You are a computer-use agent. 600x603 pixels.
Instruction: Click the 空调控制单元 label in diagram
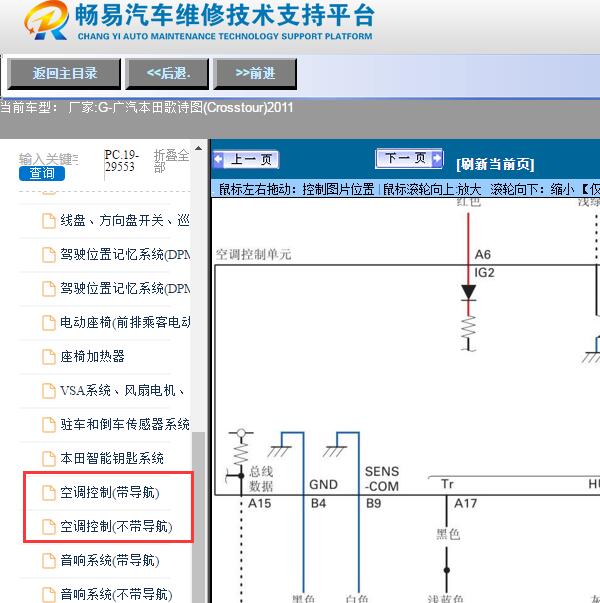[253, 254]
